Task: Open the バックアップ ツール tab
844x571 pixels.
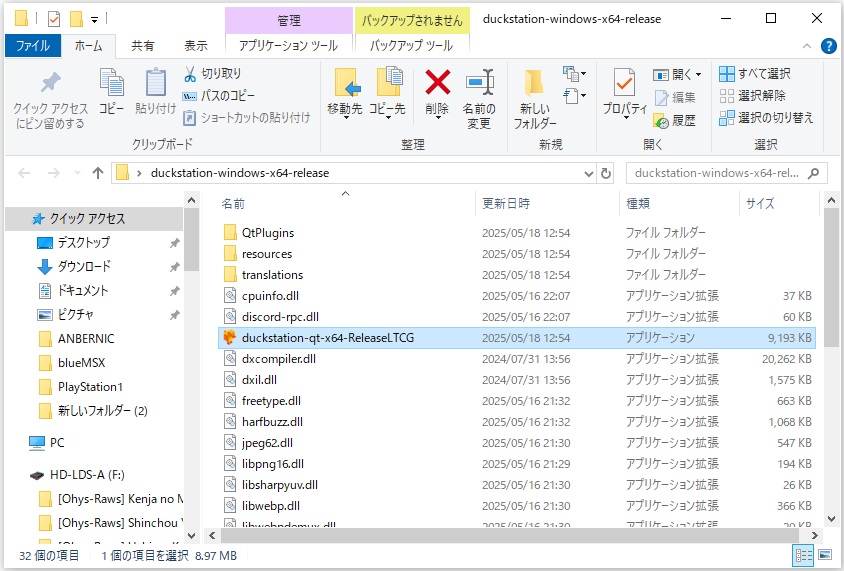Action: (x=412, y=46)
